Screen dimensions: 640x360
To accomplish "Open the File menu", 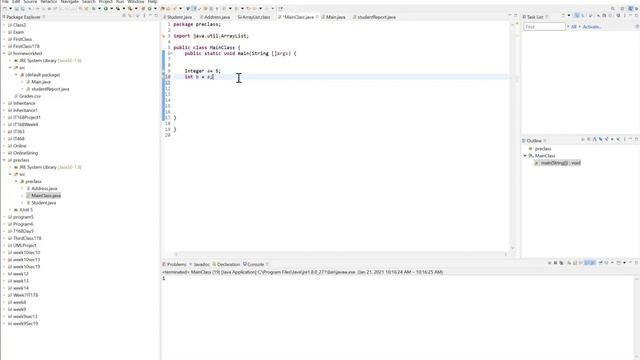I will coord(5,2).
